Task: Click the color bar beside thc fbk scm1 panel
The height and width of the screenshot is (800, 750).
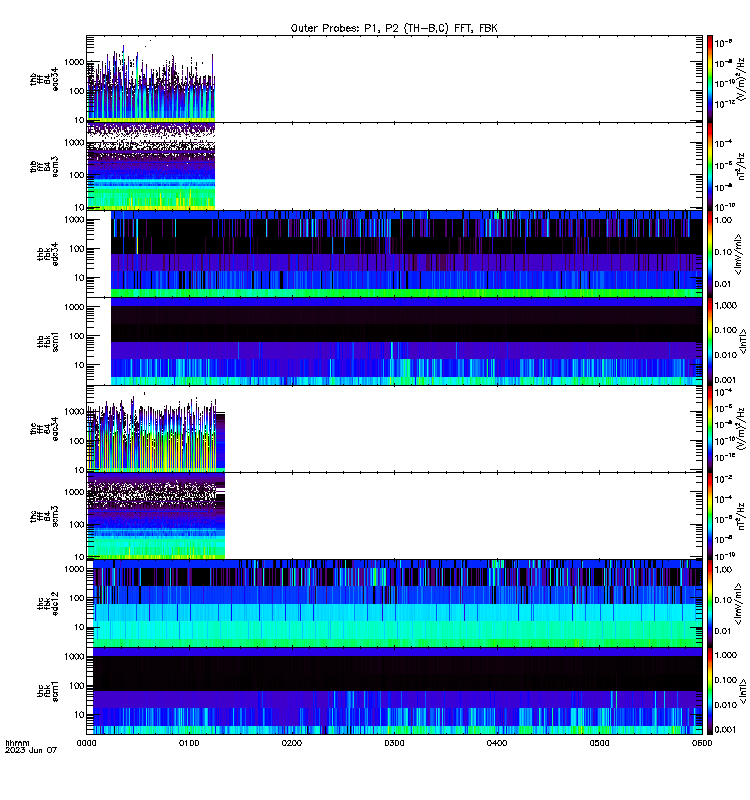Action: click(710, 691)
